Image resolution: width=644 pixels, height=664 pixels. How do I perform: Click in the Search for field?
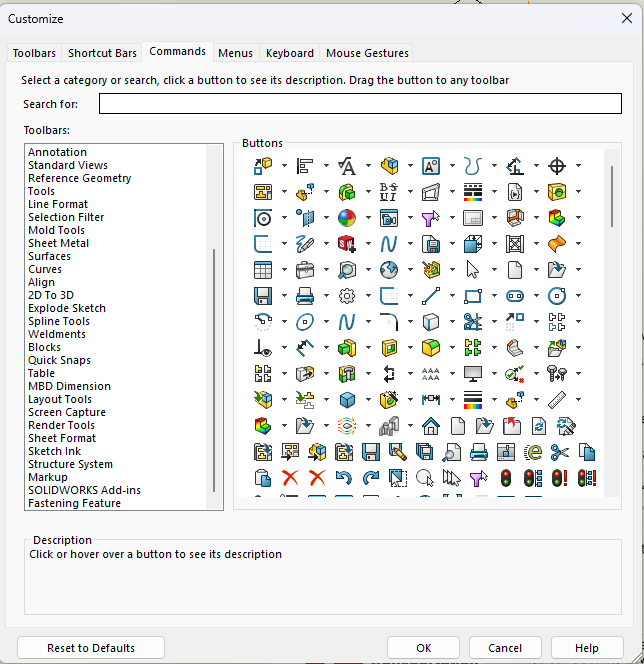(360, 104)
